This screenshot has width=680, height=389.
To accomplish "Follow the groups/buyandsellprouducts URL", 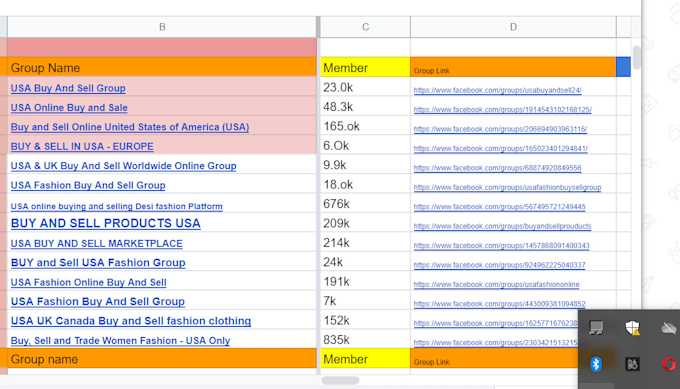I will pyautogui.click(x=502, y=226).
